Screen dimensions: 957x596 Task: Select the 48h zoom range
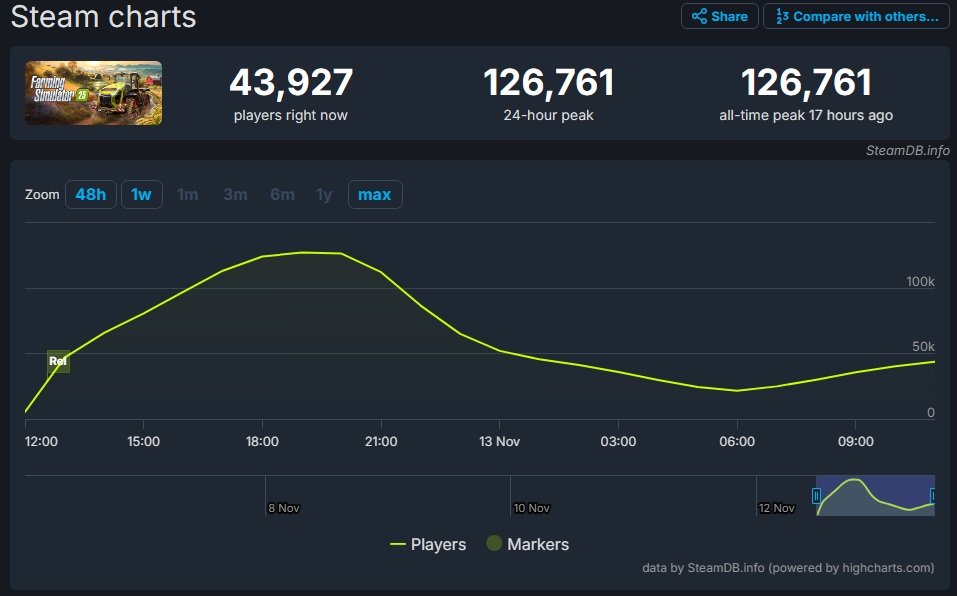pos(90,194)
